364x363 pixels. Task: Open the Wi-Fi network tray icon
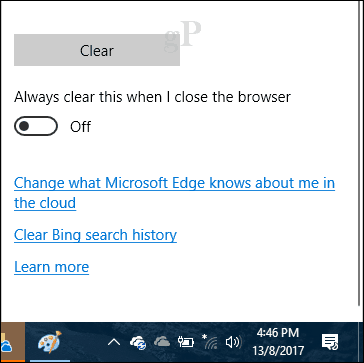(x=210, y=341)
